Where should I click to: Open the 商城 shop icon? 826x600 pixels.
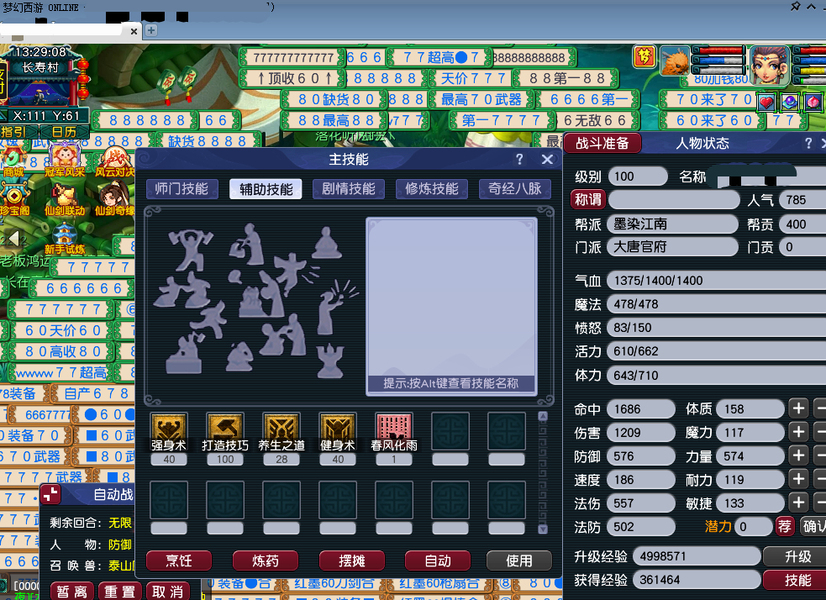coord(14,161)
